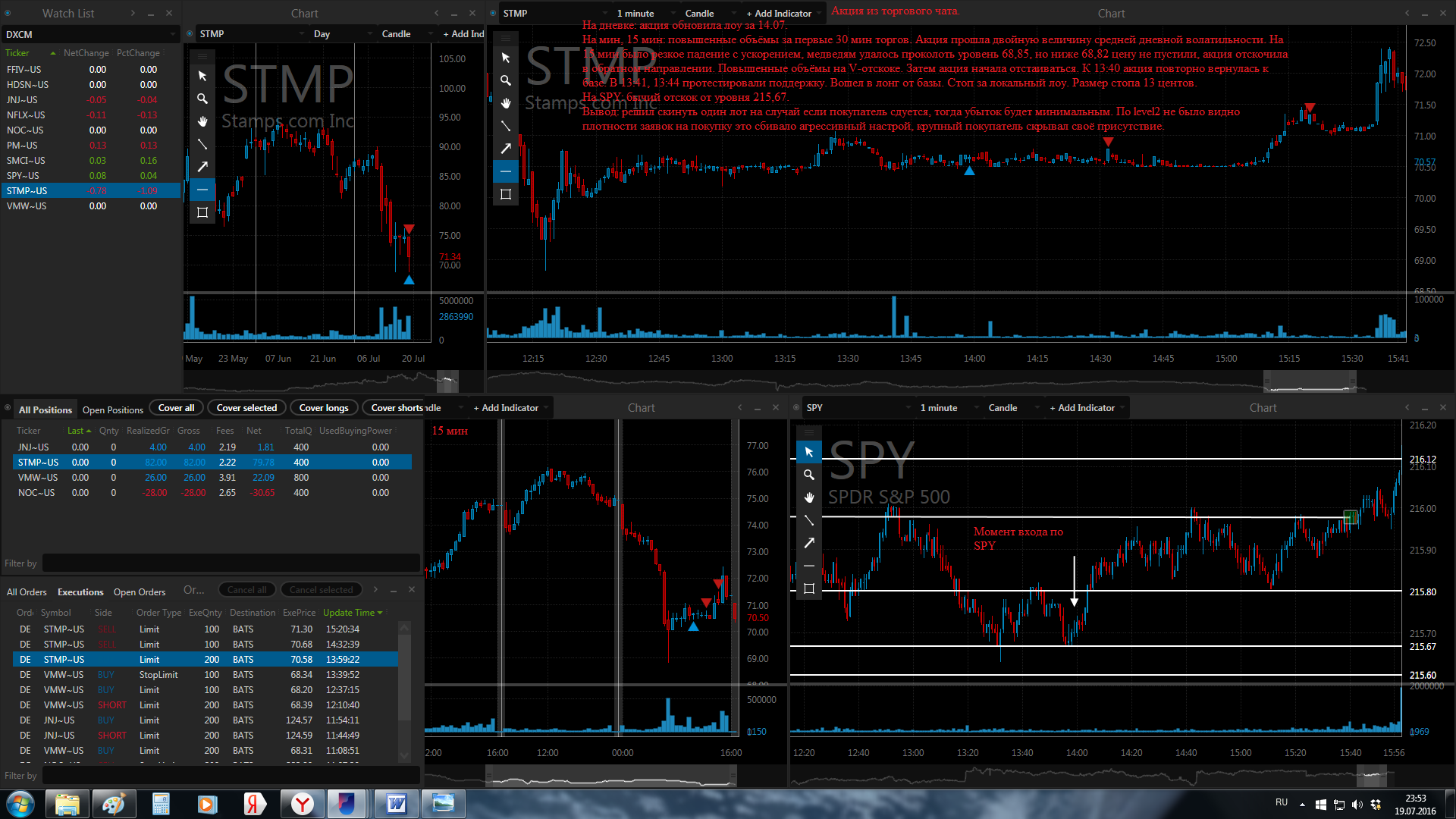Select trend line tool in daily chart
This screenshot has height=819, width=1456.
pyautogui.click(x=202, y=144)
